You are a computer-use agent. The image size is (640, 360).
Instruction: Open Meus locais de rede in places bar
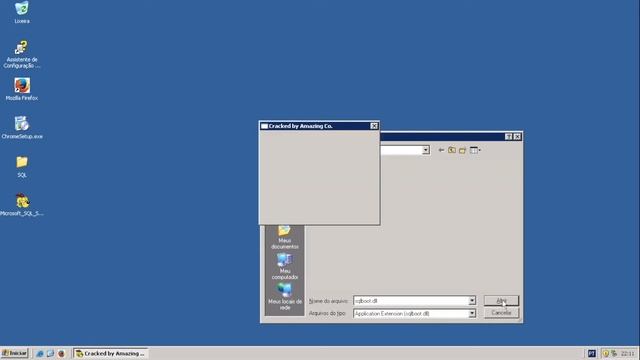click(x=284, y=297)
